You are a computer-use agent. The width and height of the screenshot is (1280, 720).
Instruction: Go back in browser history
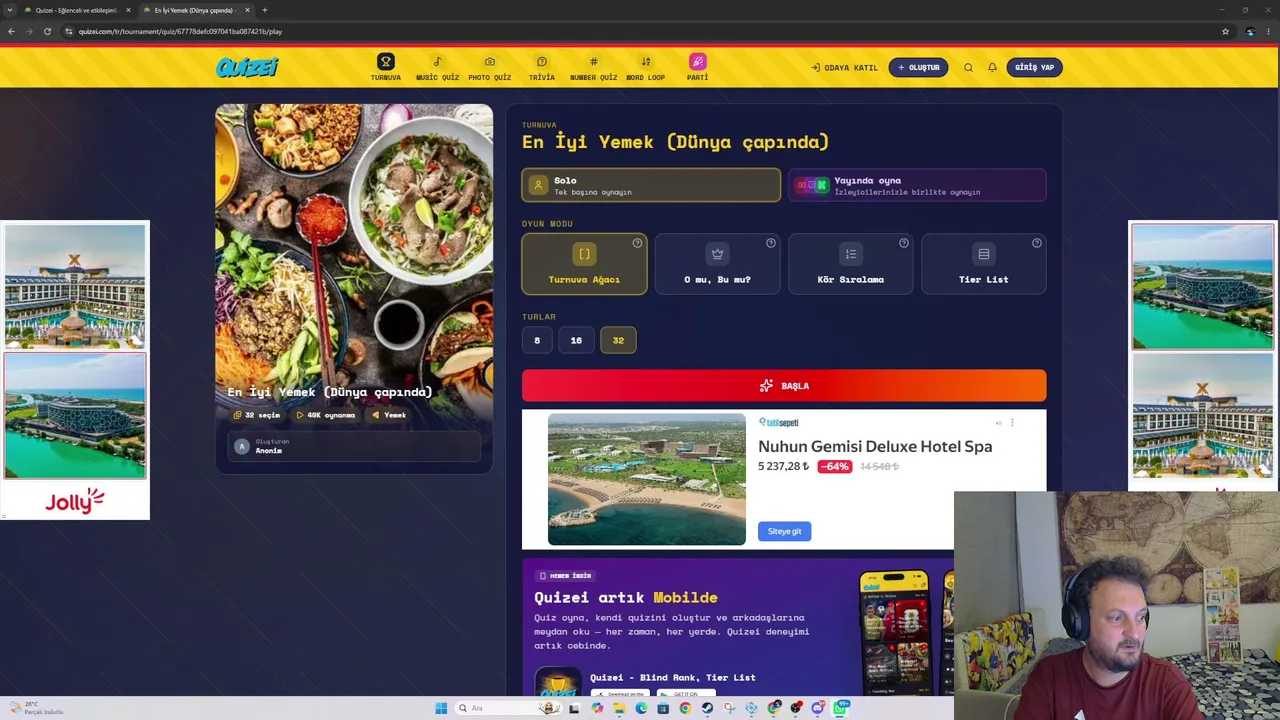[x=11, y=31]
